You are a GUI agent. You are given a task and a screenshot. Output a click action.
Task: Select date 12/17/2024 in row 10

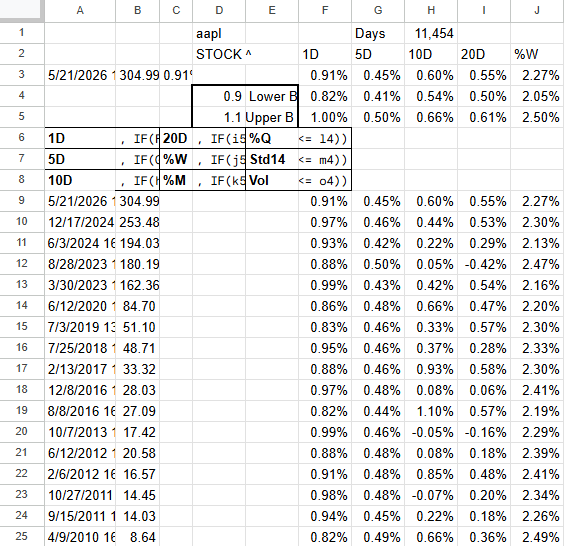80,222
